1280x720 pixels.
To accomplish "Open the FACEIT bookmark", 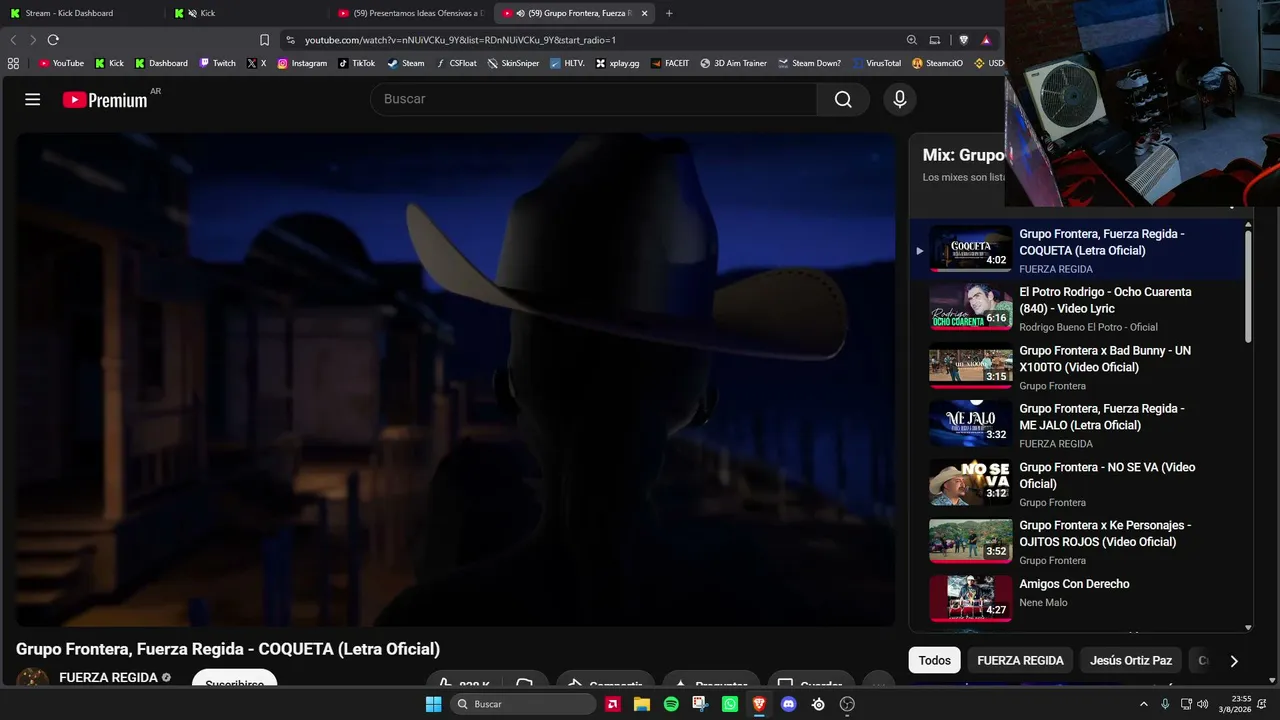I will click(x=670, y=63).
